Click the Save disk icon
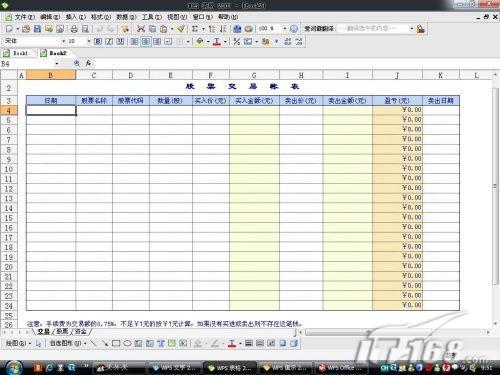Image resolution: width=500 pixels, height=375 pixels. (x=37, y=29)
